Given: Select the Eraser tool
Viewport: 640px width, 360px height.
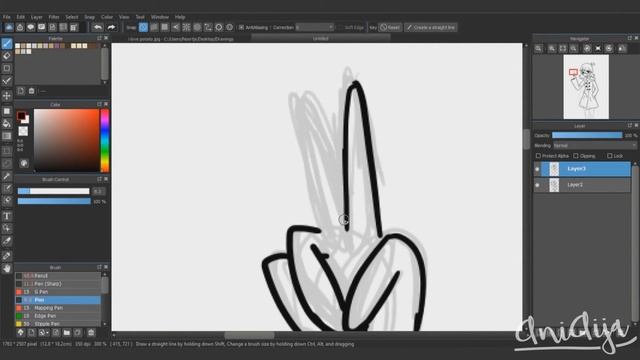Looking at the screenshot, I should click(x=7, y=56).
